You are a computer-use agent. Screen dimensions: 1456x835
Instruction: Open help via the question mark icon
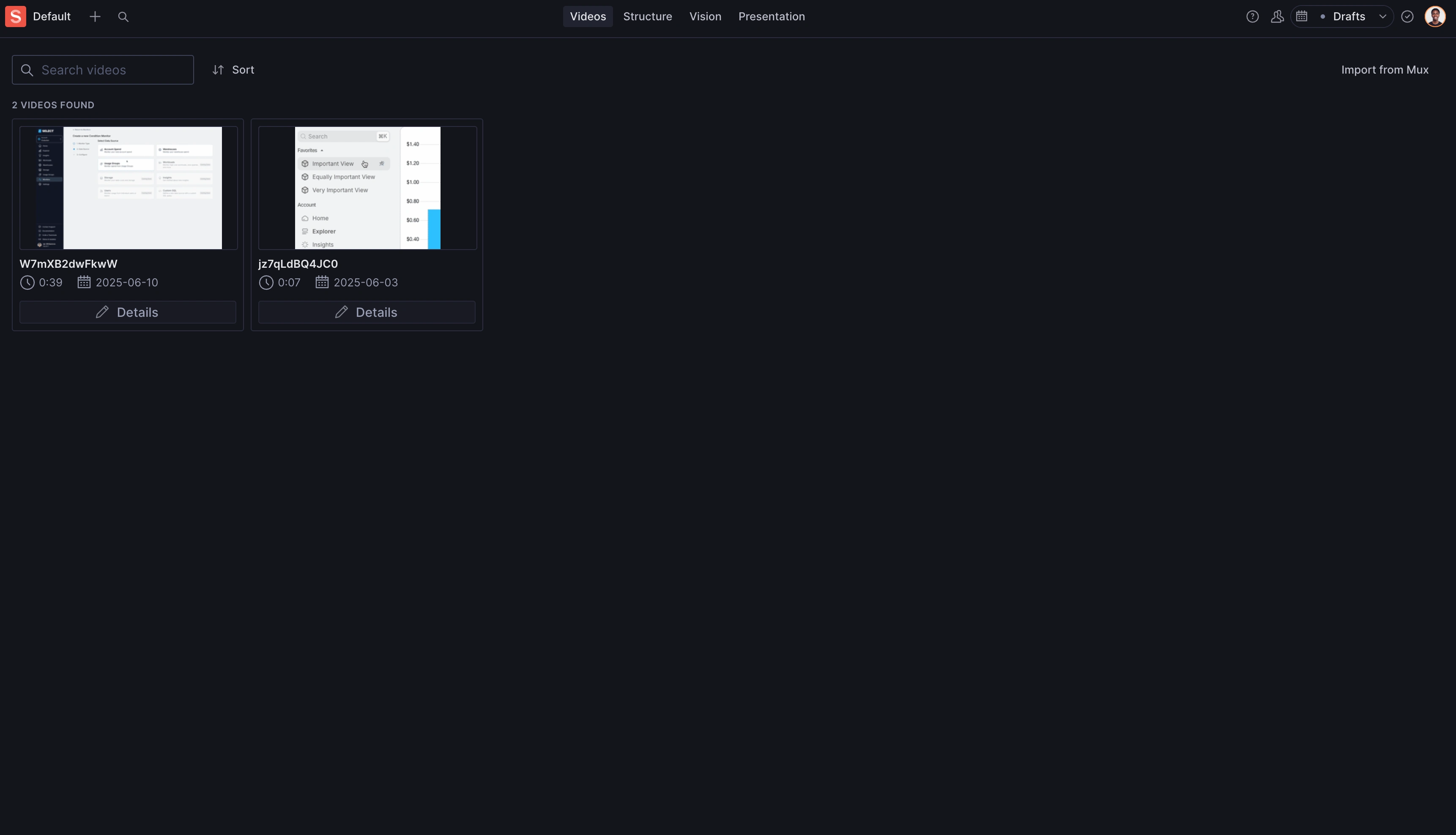[1253, 16]
